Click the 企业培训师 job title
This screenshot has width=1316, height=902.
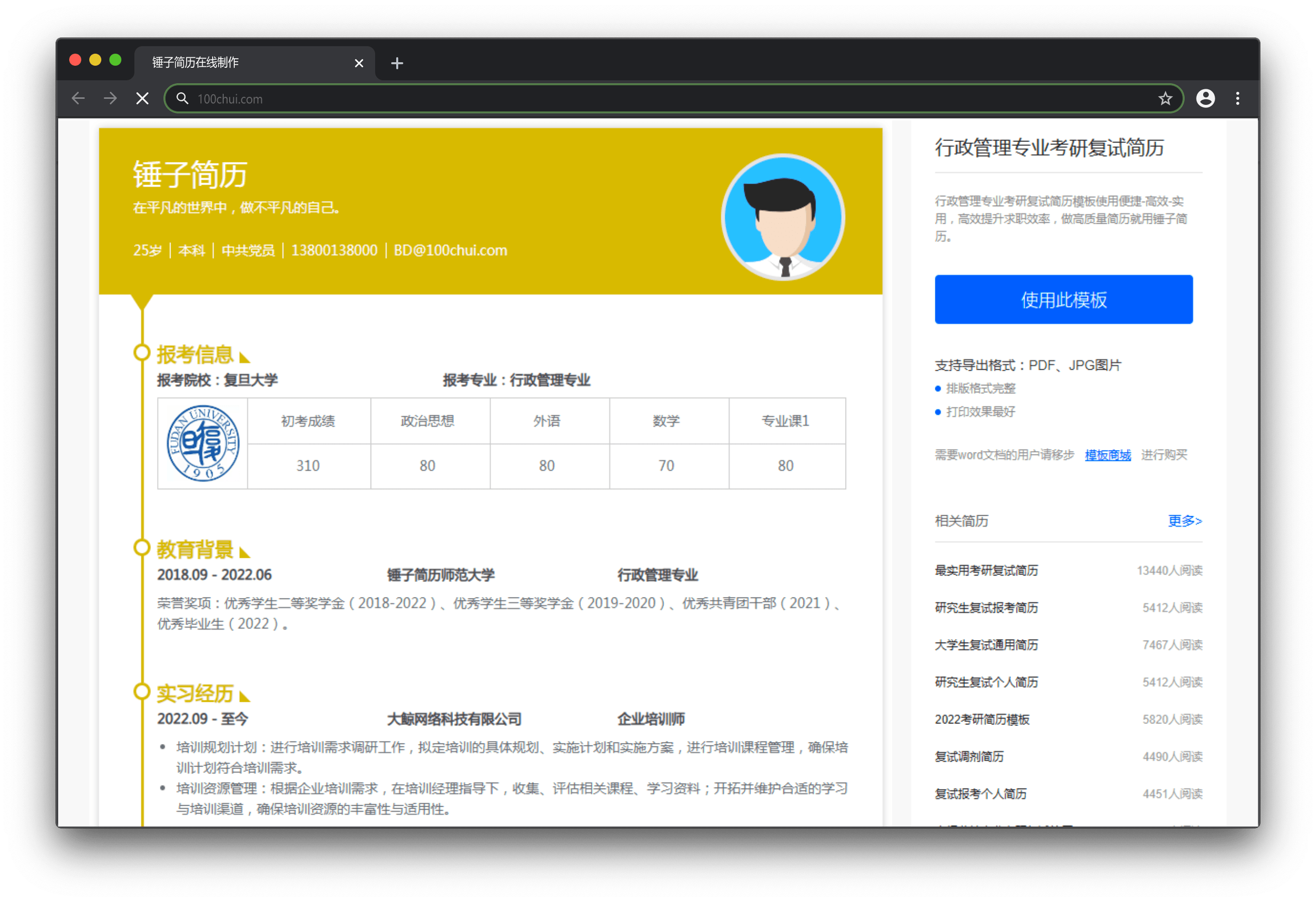[x=651, y=719]
